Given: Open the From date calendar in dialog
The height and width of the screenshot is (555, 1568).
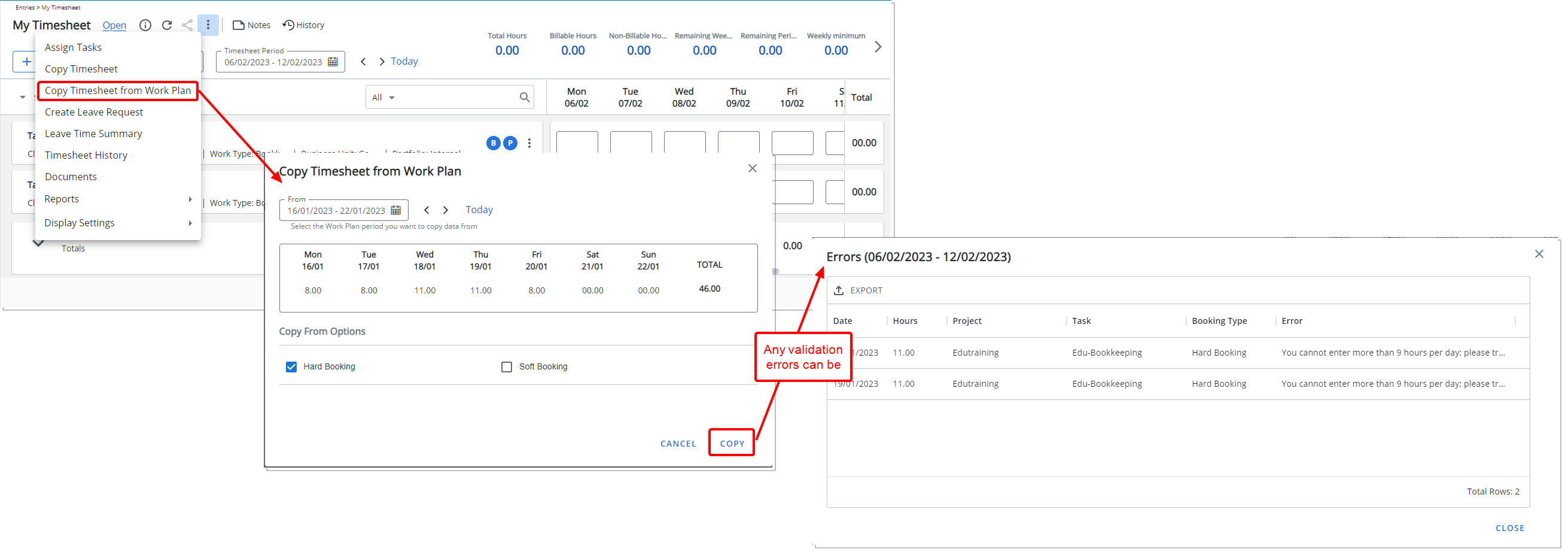Looking at the screenshot, I should [x=396, y=211].
